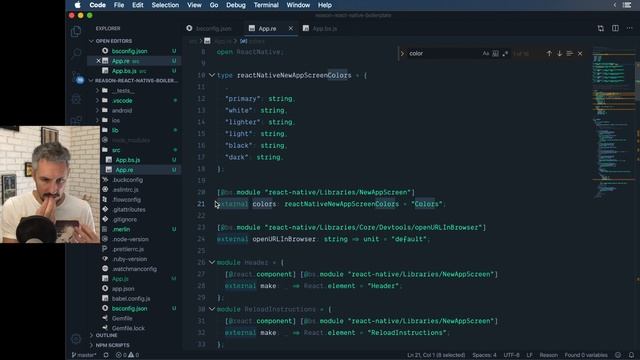Viewport: 640px width, 360px height.
Task: Select the lib folder in explorer
Action: click(115, 130)
